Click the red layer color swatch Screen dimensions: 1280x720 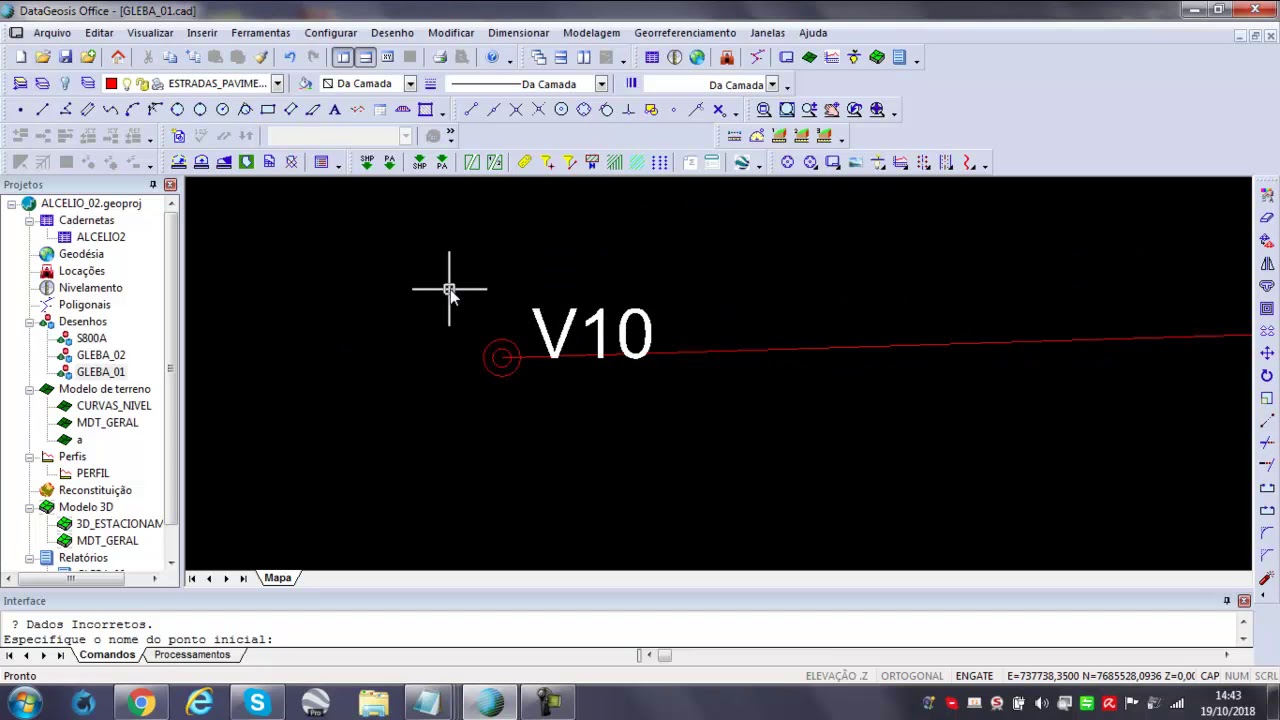click(111, 84)
